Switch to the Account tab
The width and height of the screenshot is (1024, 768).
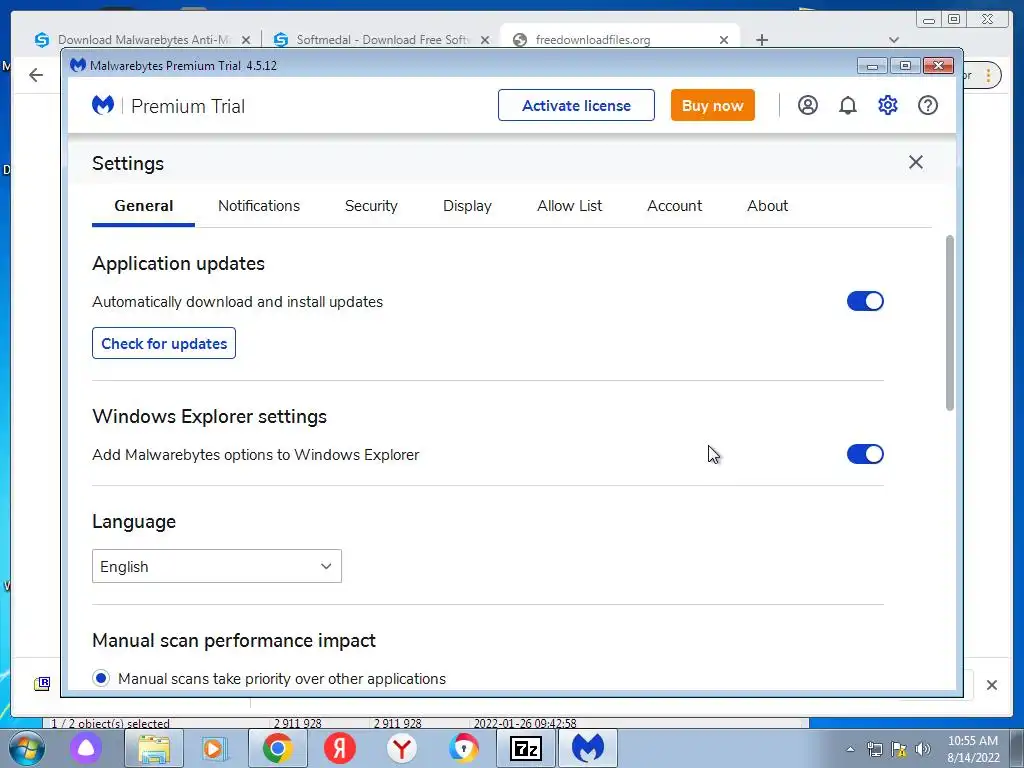tap(675, 206)
